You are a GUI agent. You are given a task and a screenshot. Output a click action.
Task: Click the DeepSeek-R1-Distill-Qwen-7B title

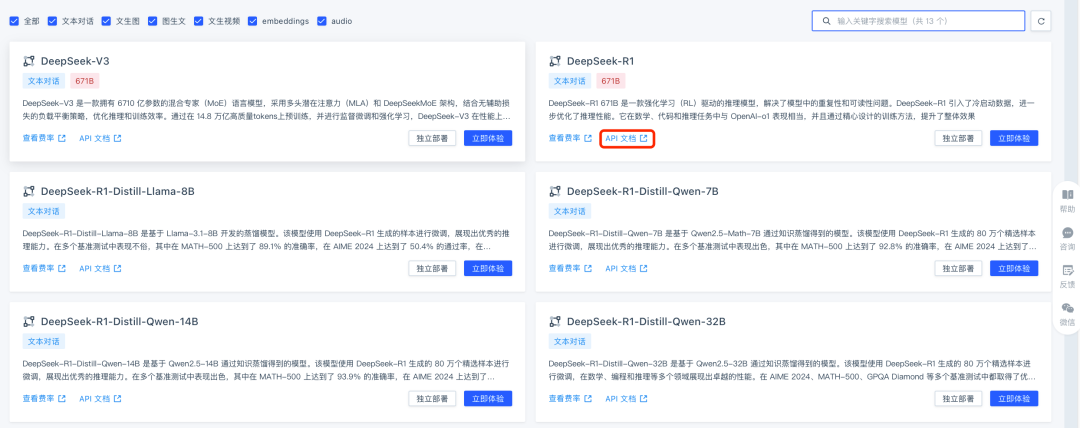coord(643,191)
